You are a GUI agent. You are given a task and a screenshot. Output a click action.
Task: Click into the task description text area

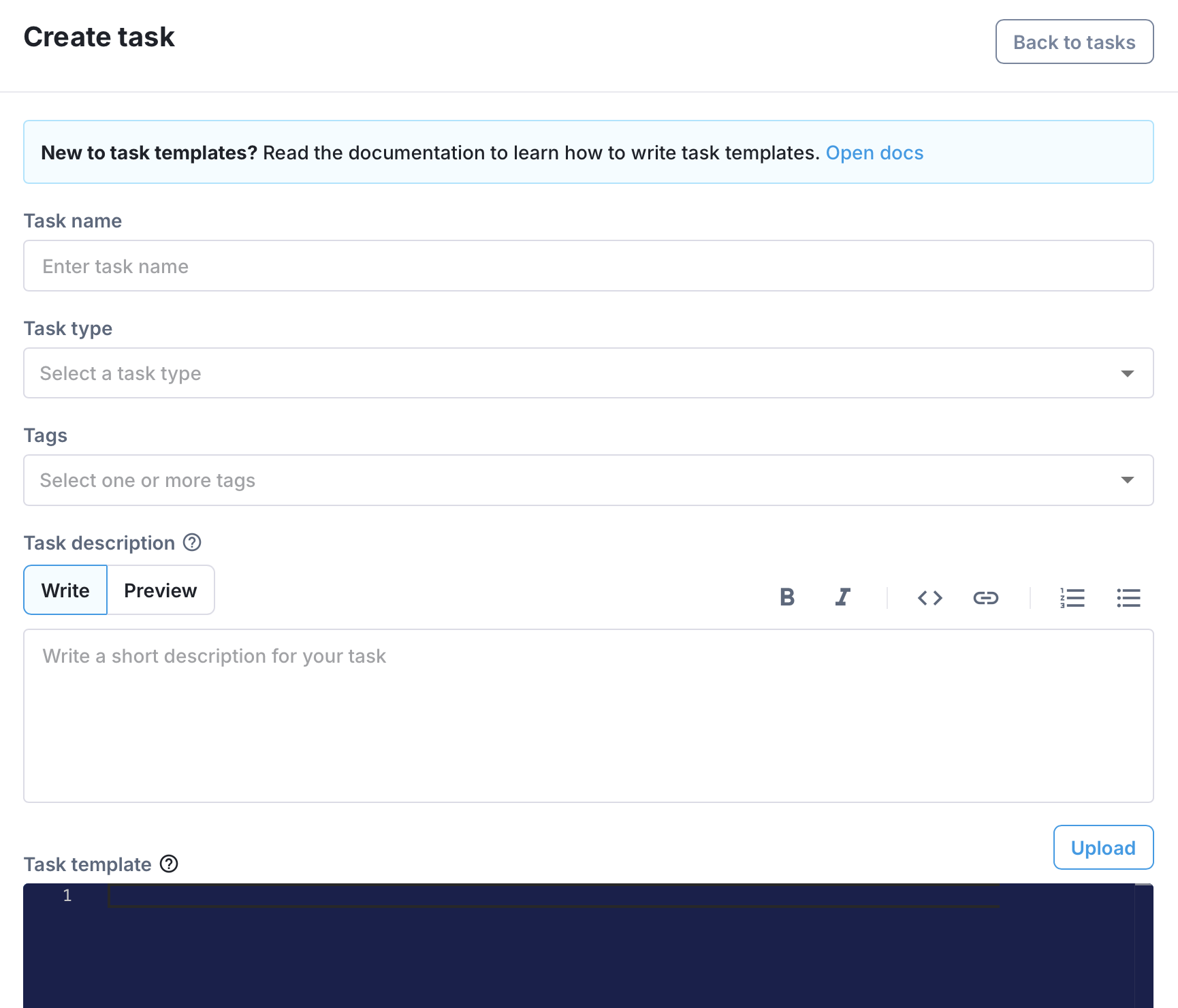pyautogui.click(x=588, y=715)
